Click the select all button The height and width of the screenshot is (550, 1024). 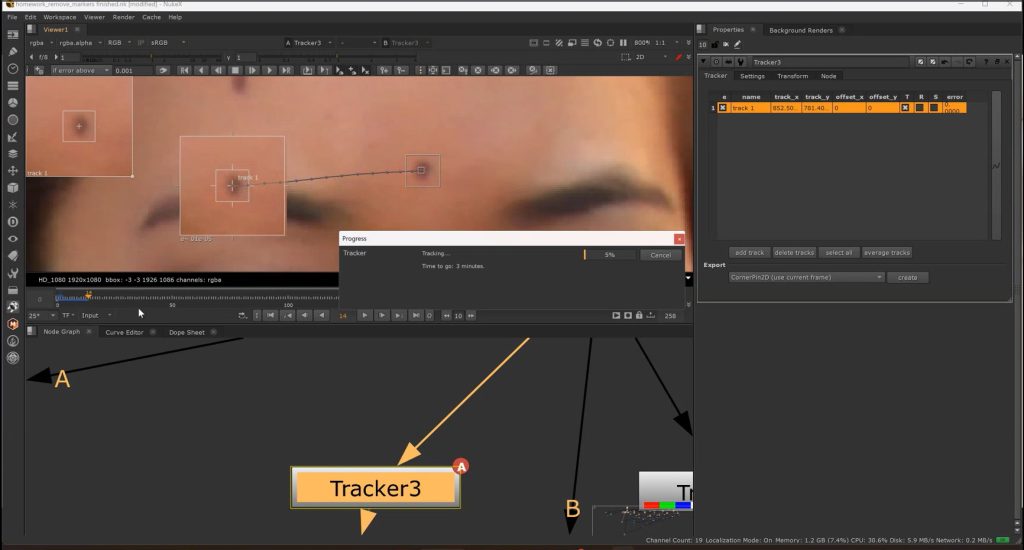point(839,253)
